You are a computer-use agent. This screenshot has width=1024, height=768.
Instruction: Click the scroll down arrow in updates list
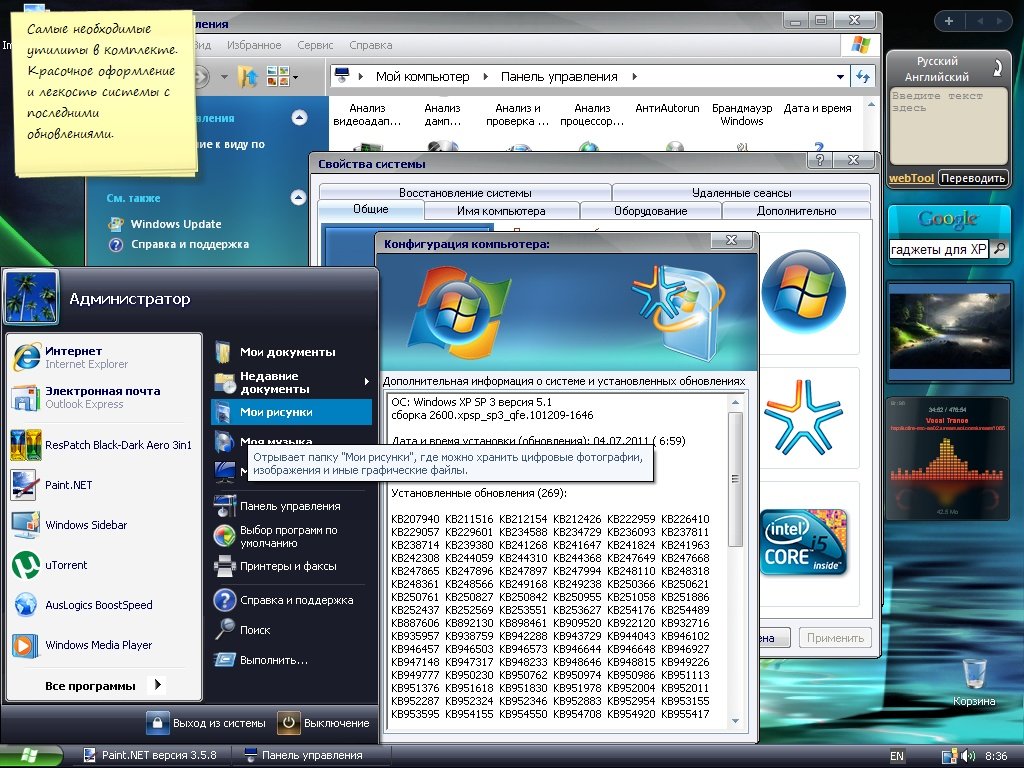(735, 720)
